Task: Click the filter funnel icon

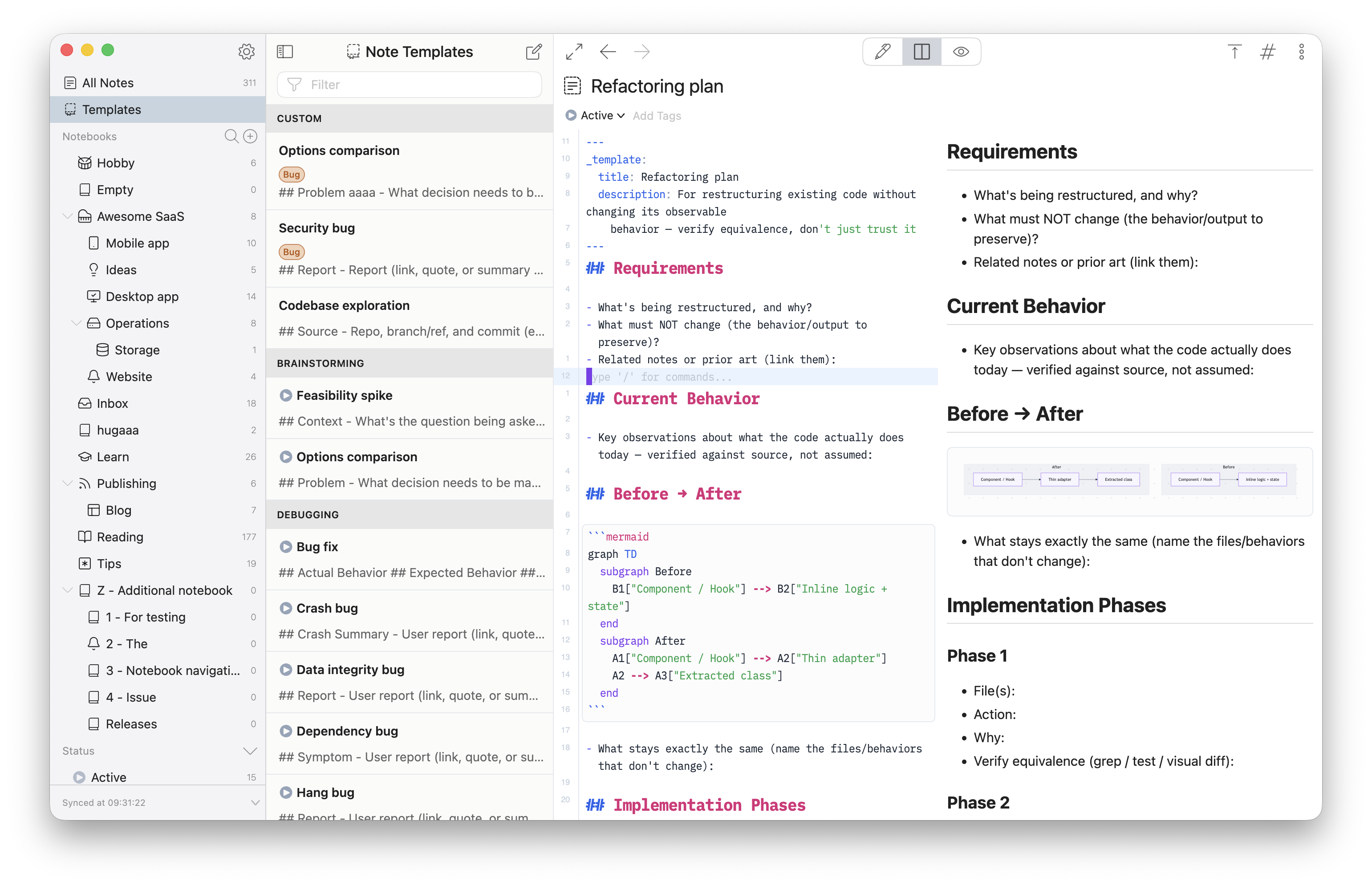Action: 294,85
